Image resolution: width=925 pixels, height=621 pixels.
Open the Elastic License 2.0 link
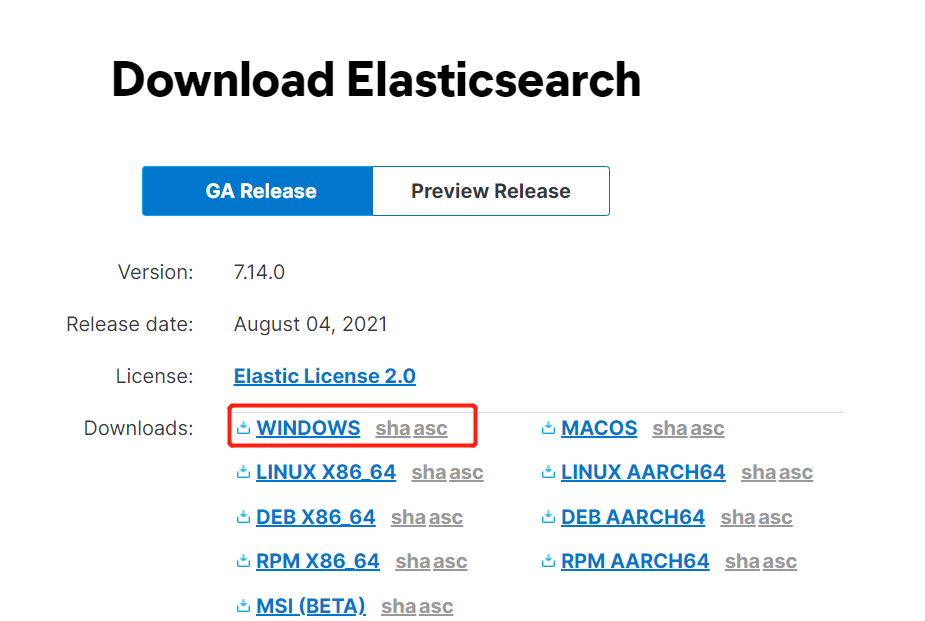324,376
